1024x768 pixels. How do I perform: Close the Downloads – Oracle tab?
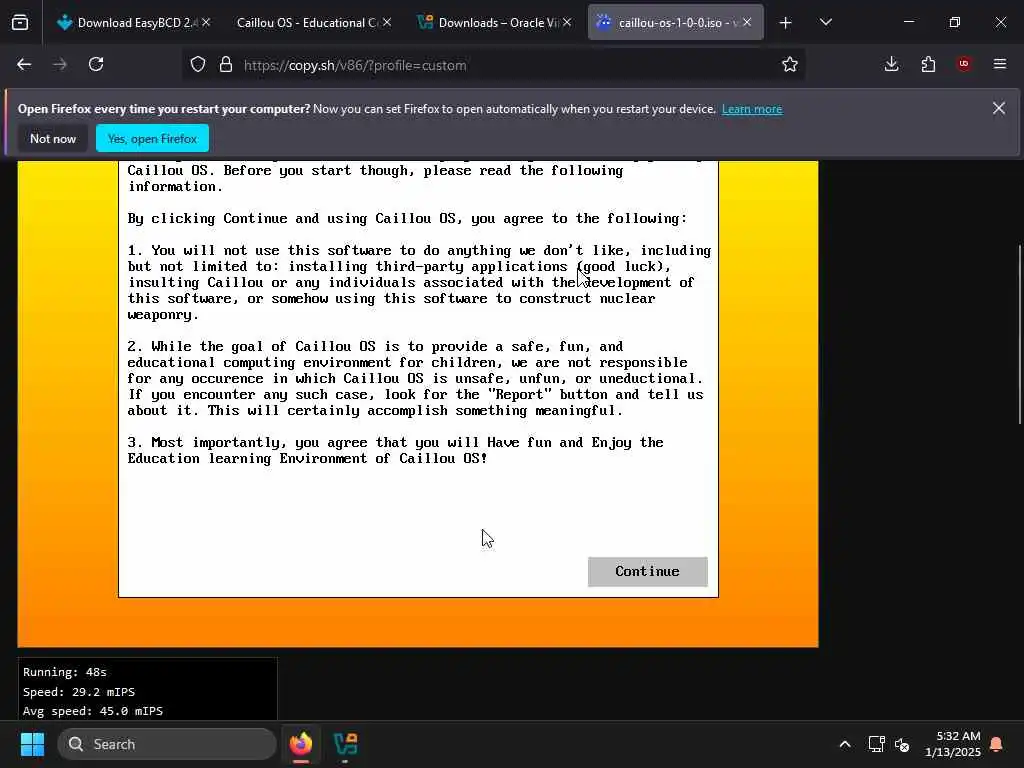click(x=567, y=22)
